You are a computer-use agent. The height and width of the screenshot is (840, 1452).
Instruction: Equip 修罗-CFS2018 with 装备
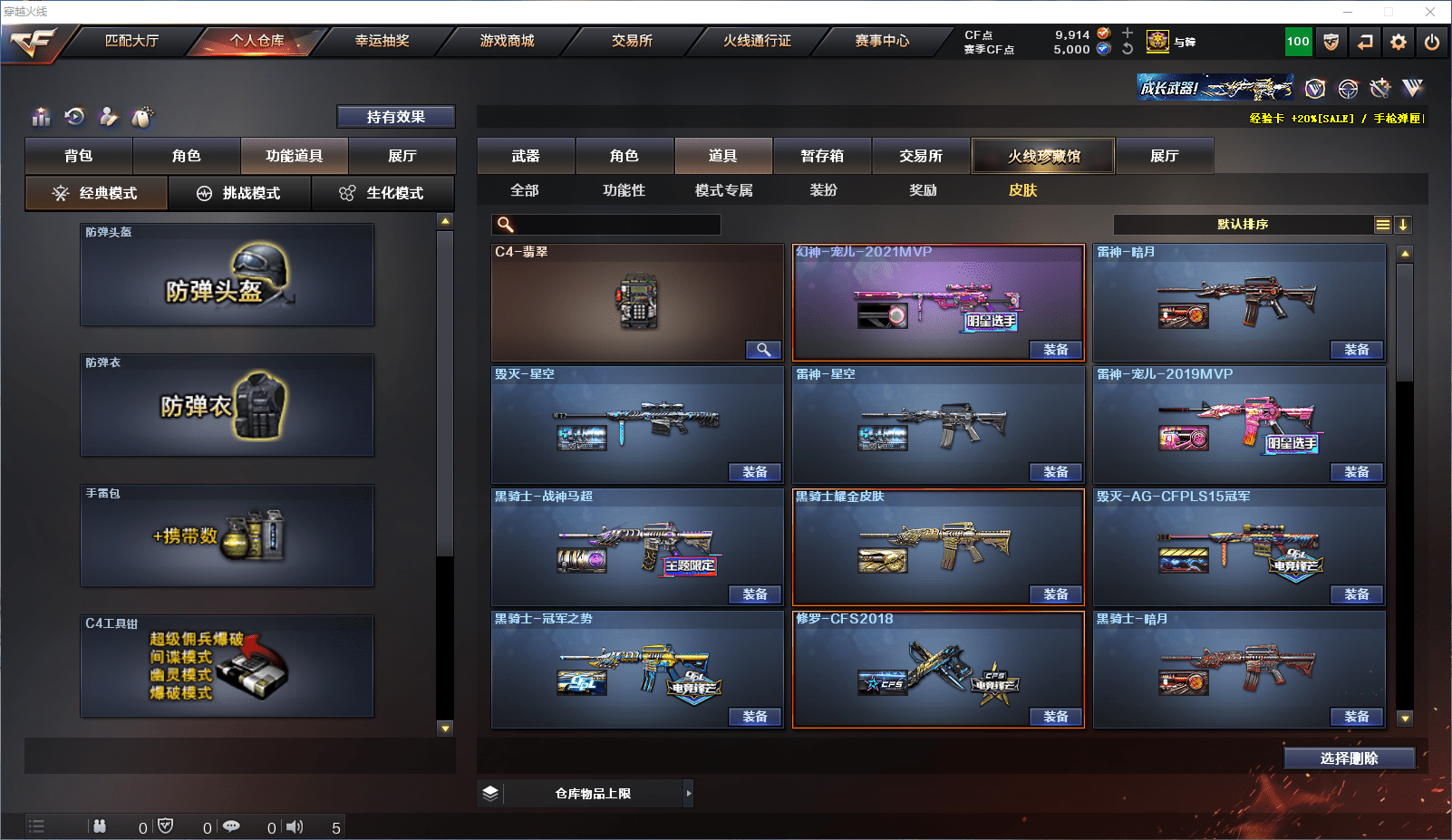(x=1056, y=717)
